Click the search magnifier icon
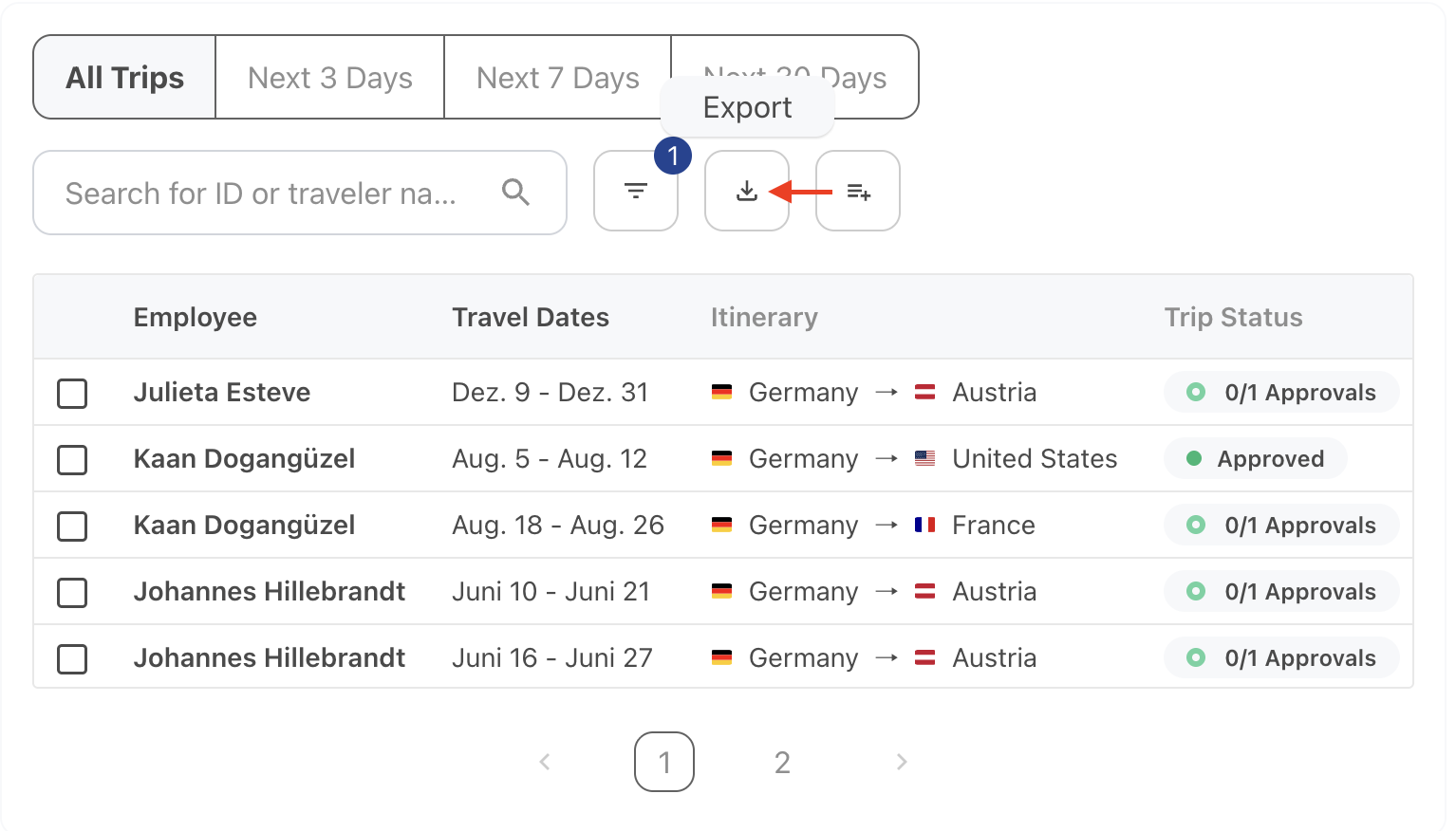The width and height of the screenshot is (1456, 831). click(515, 193)
